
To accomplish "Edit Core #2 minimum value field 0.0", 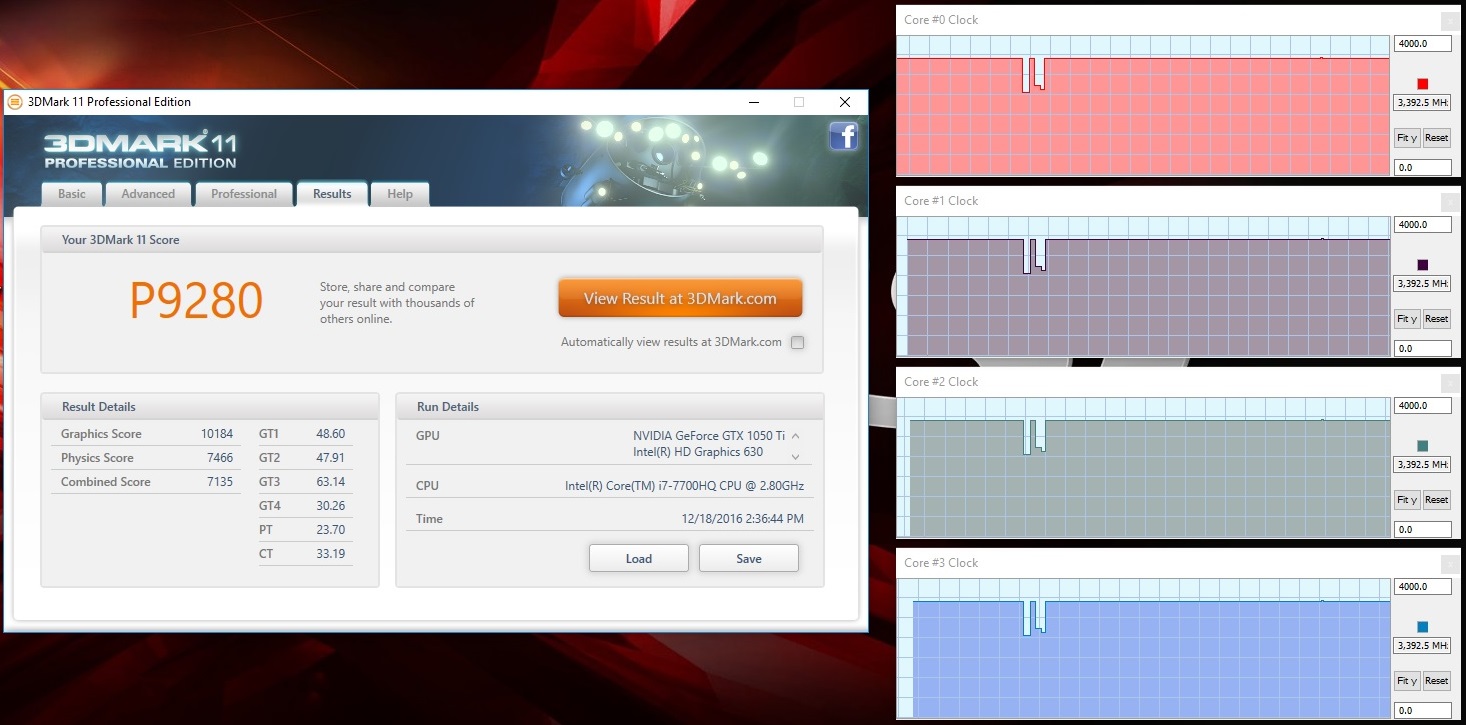I will coord(1422,530).
